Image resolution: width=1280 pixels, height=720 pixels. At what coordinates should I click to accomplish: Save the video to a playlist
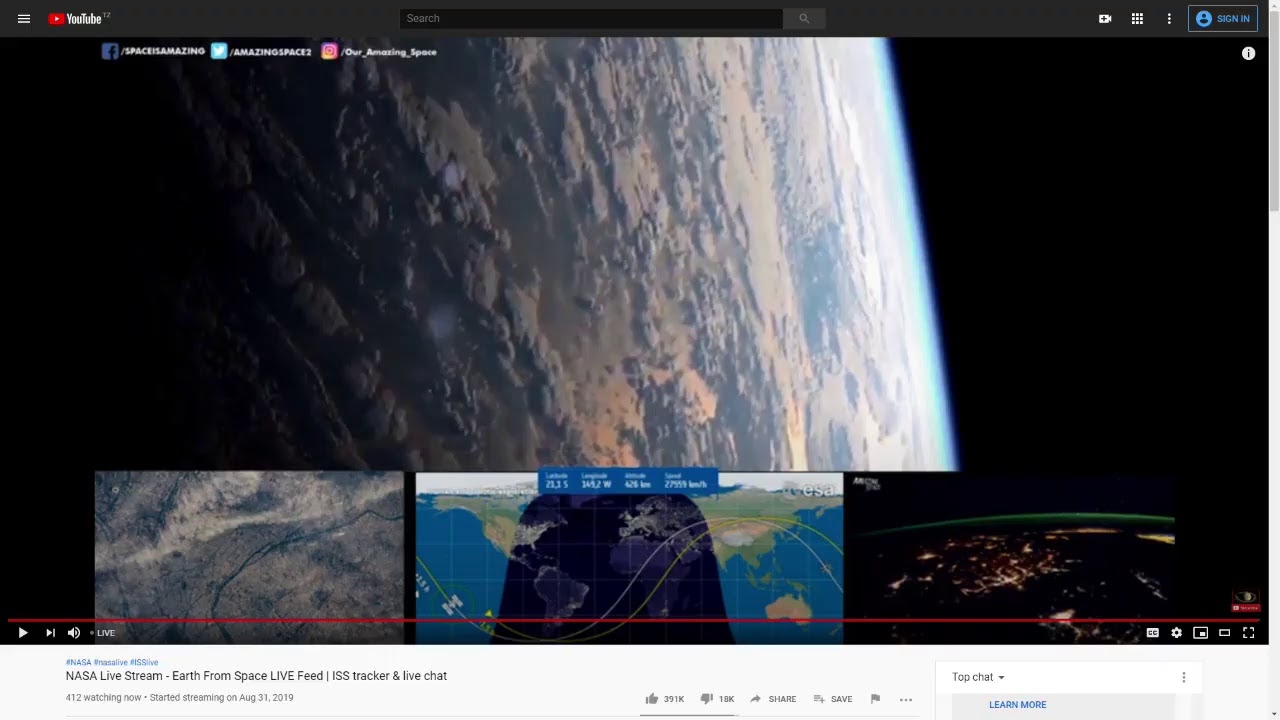pyautogui.click(x=833, y=699)
